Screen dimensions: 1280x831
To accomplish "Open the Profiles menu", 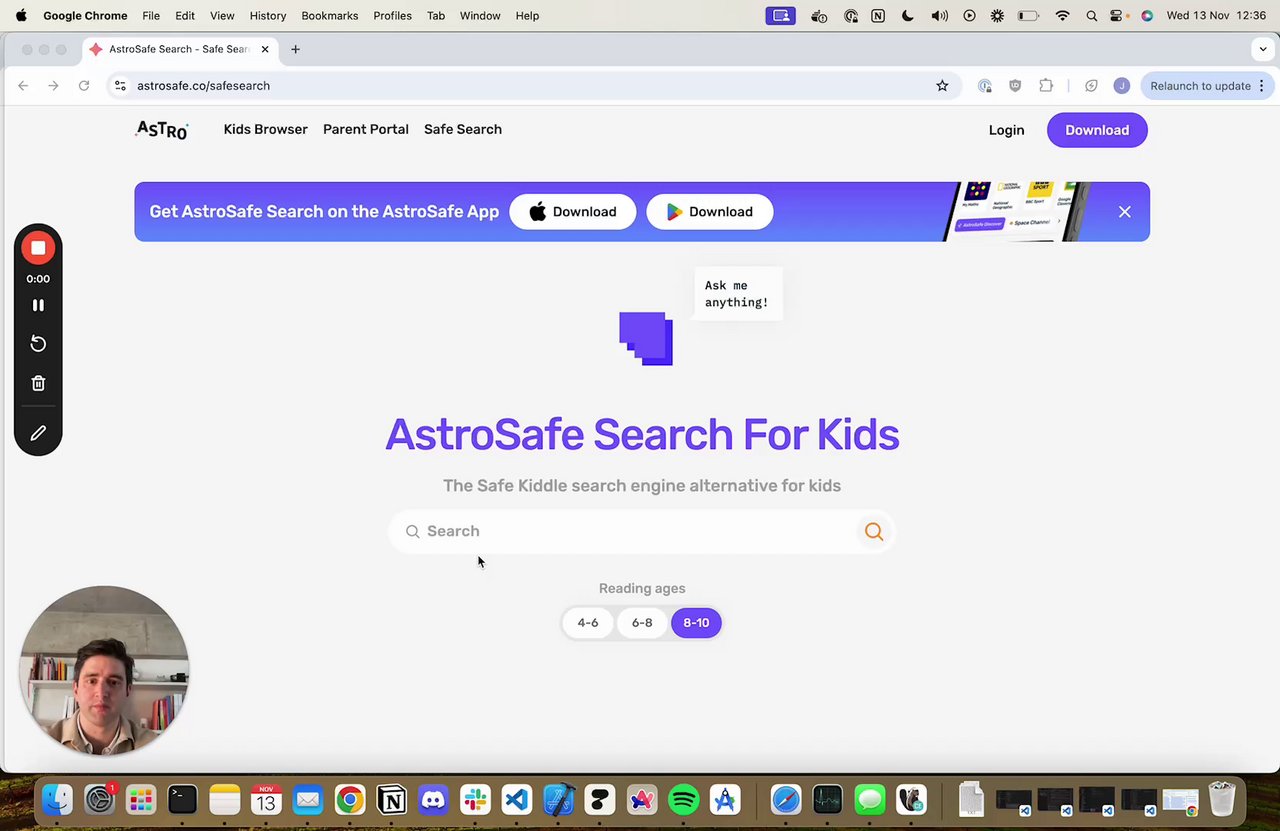I will 392,16.
